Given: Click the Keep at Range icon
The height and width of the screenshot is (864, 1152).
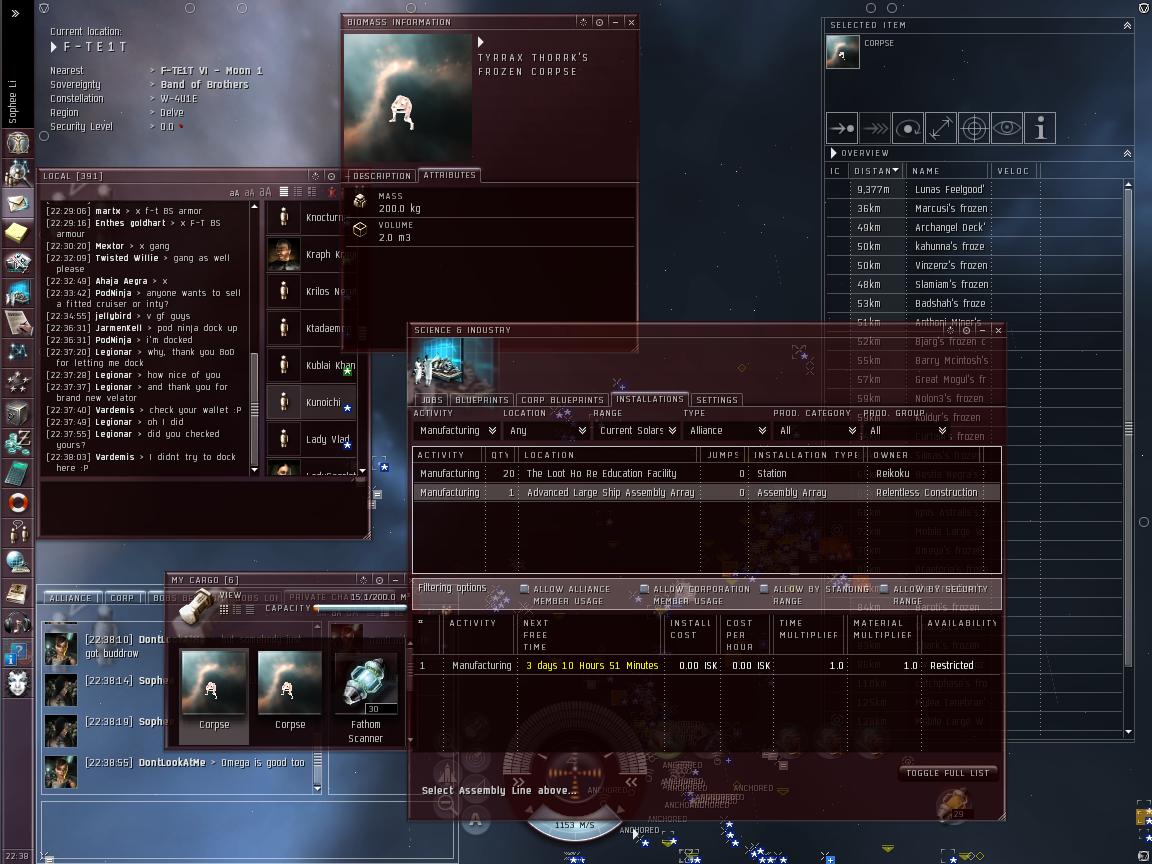Looking at the screenshot, I should 941,129.
